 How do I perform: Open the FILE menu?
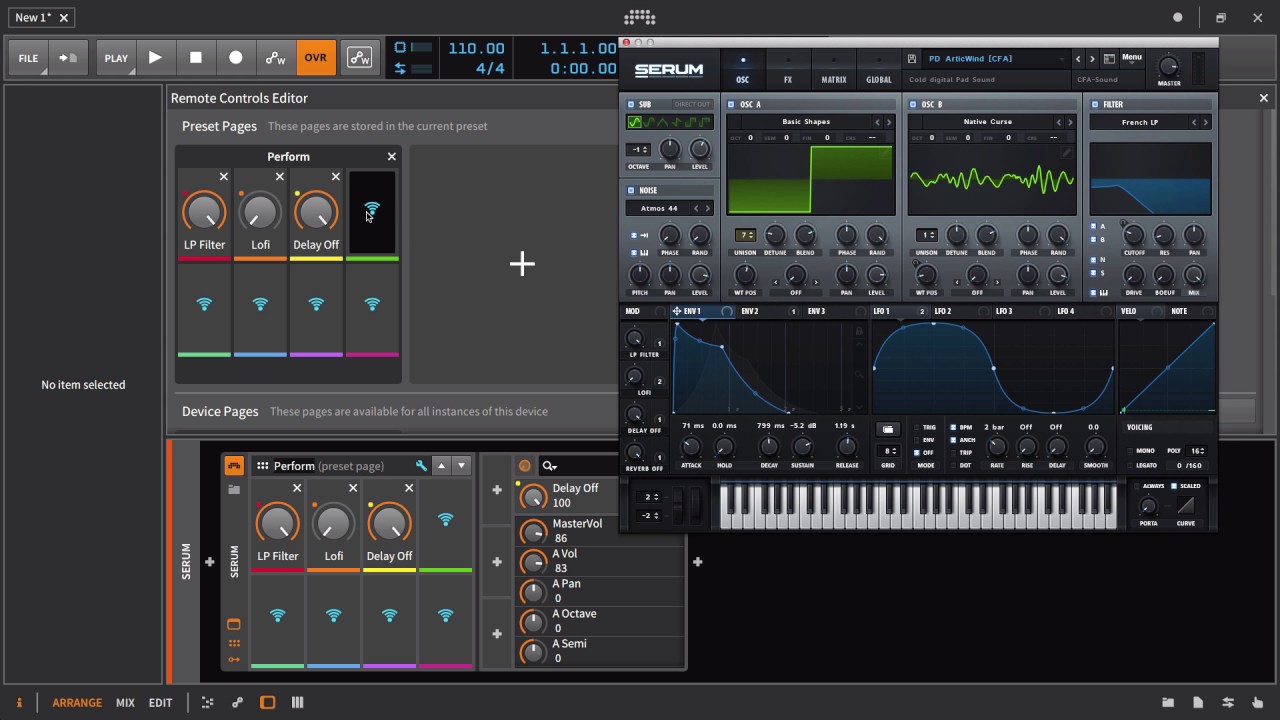click(x=28, y=58)
